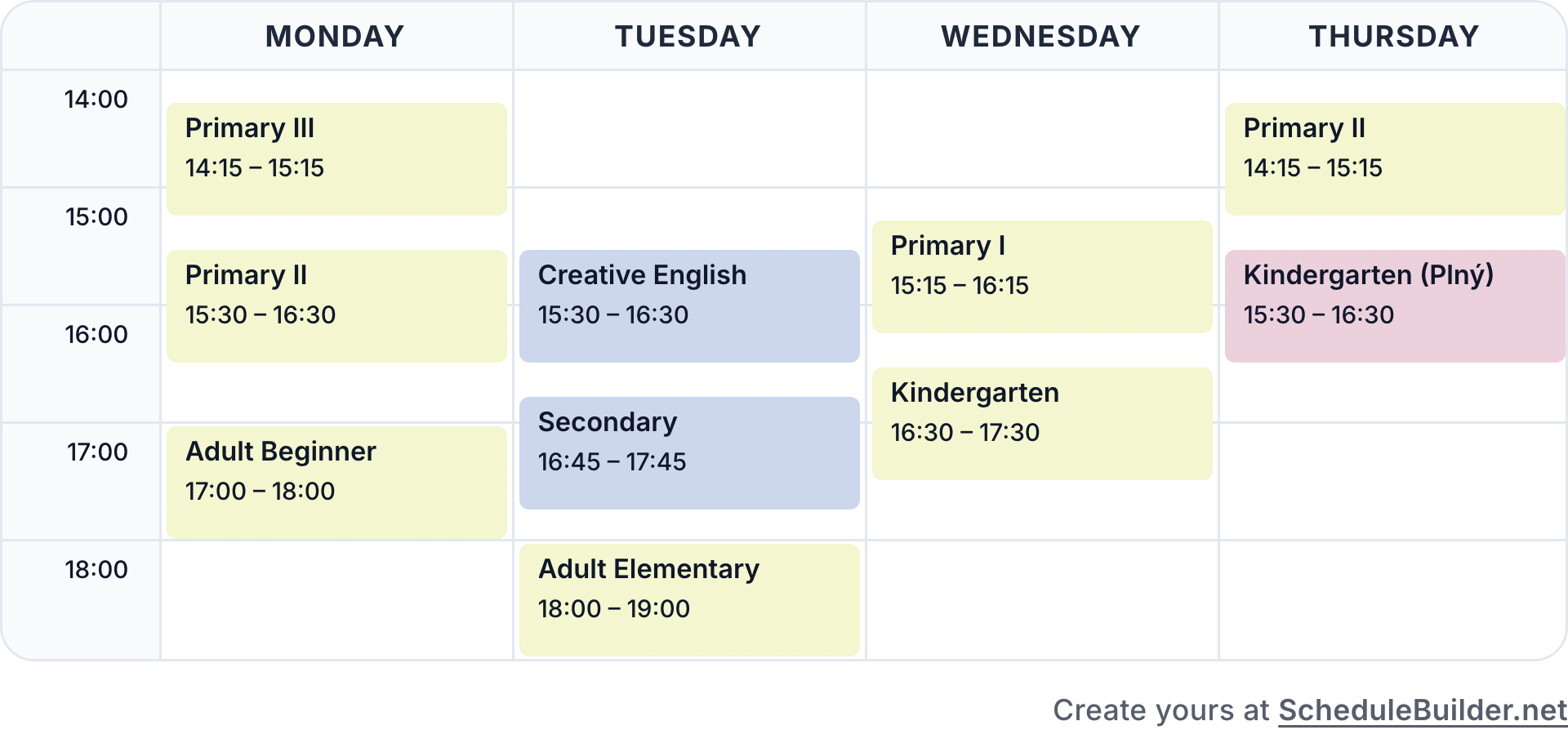This screenshot has height=730, width=1568.
Task: Click the 14:00 time label
Action: tap(96, 100)
